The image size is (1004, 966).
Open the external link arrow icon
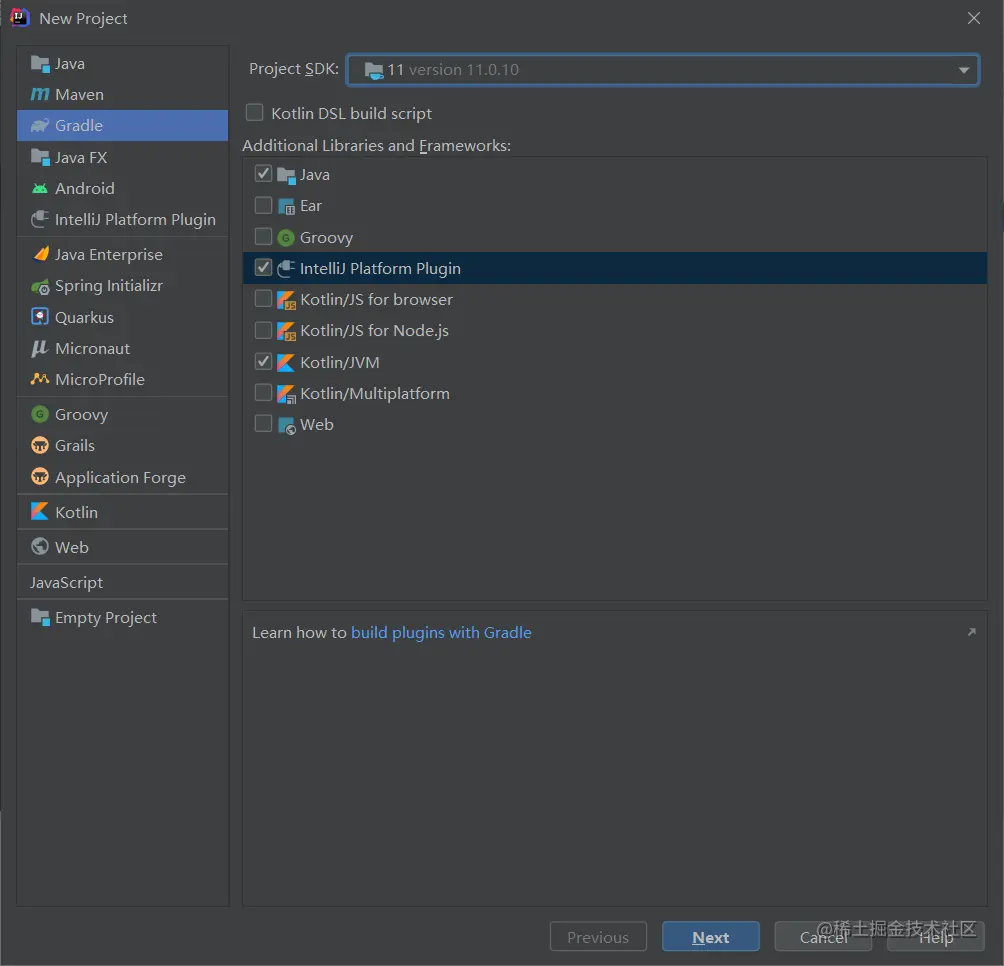[x=971, y=632]
